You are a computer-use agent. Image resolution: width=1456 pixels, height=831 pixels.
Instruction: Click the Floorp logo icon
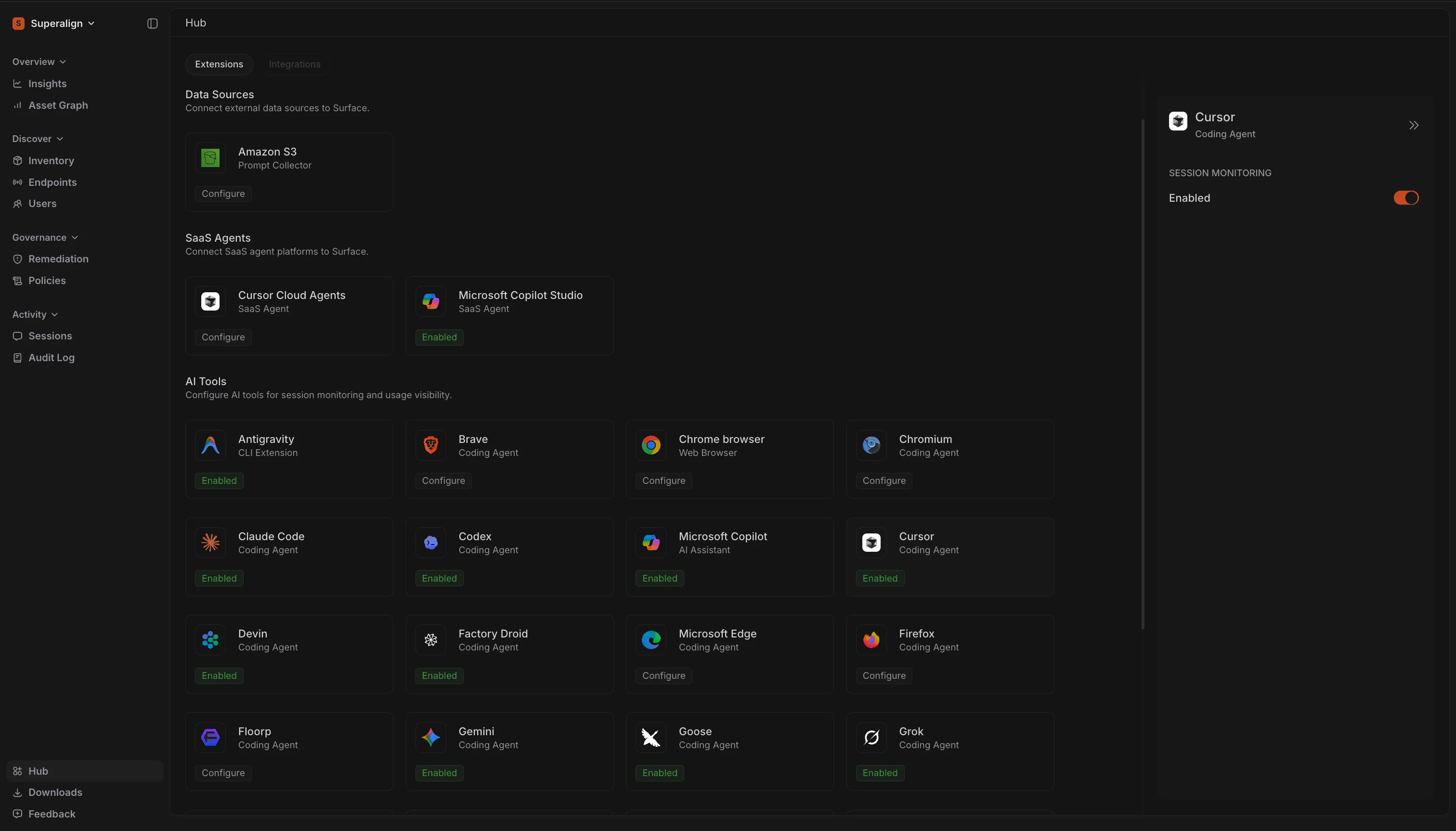(210, 738)
